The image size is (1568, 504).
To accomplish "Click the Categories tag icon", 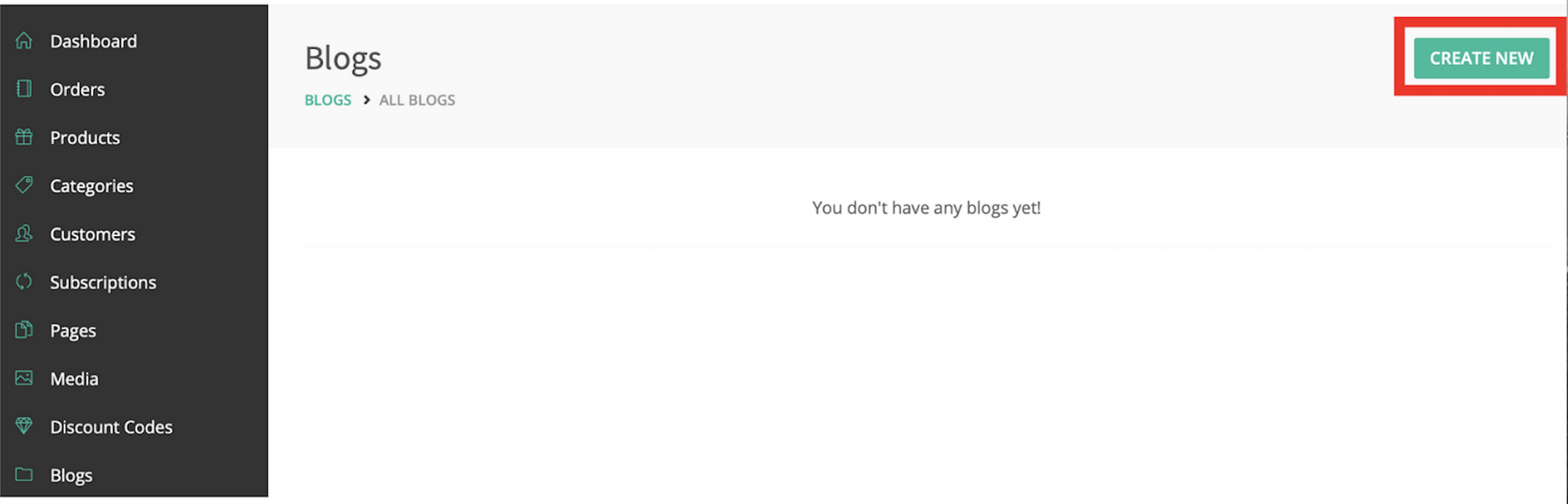I will coord(24,185).
